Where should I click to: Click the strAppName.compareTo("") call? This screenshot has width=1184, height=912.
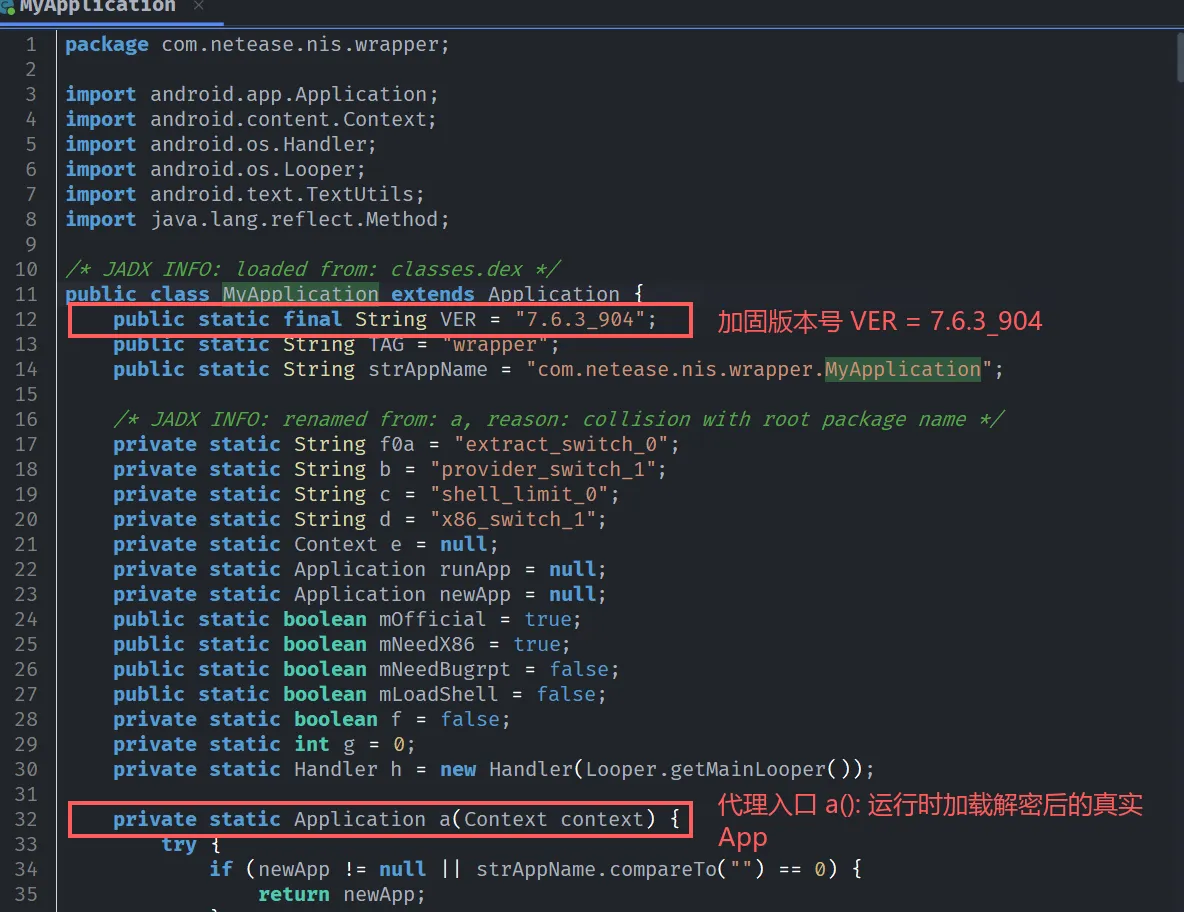pos(619,869)
